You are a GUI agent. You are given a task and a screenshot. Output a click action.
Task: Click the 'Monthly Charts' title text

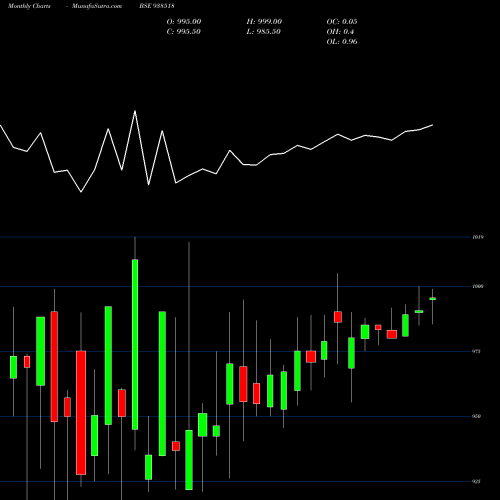[x=29, y=6]
